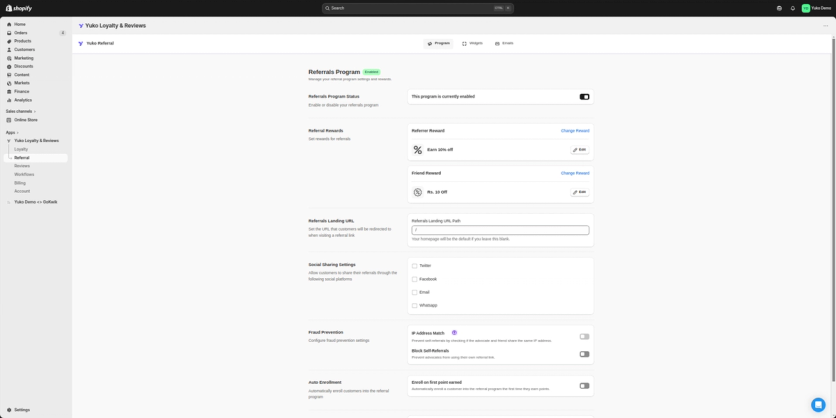The height and width of the screenshot is (418, 836).
Task: Click the Shopify logo in top bar
Action: (x=19, y=8)
